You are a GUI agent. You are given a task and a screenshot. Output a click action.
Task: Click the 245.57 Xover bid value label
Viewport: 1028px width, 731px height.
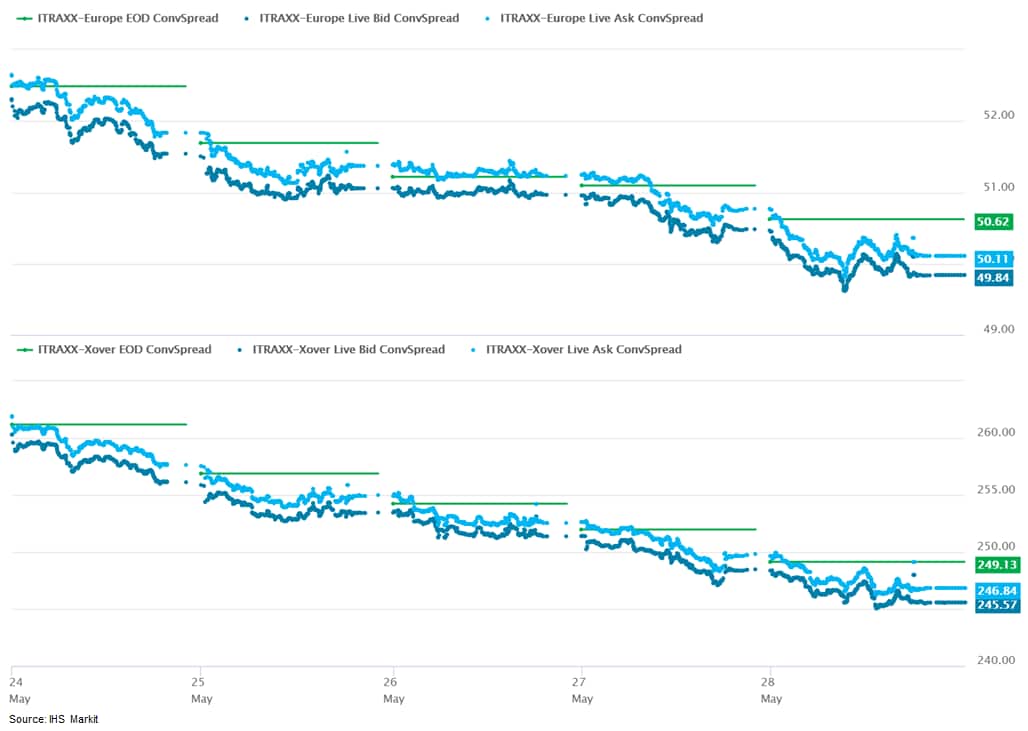[x=996, y=605]
